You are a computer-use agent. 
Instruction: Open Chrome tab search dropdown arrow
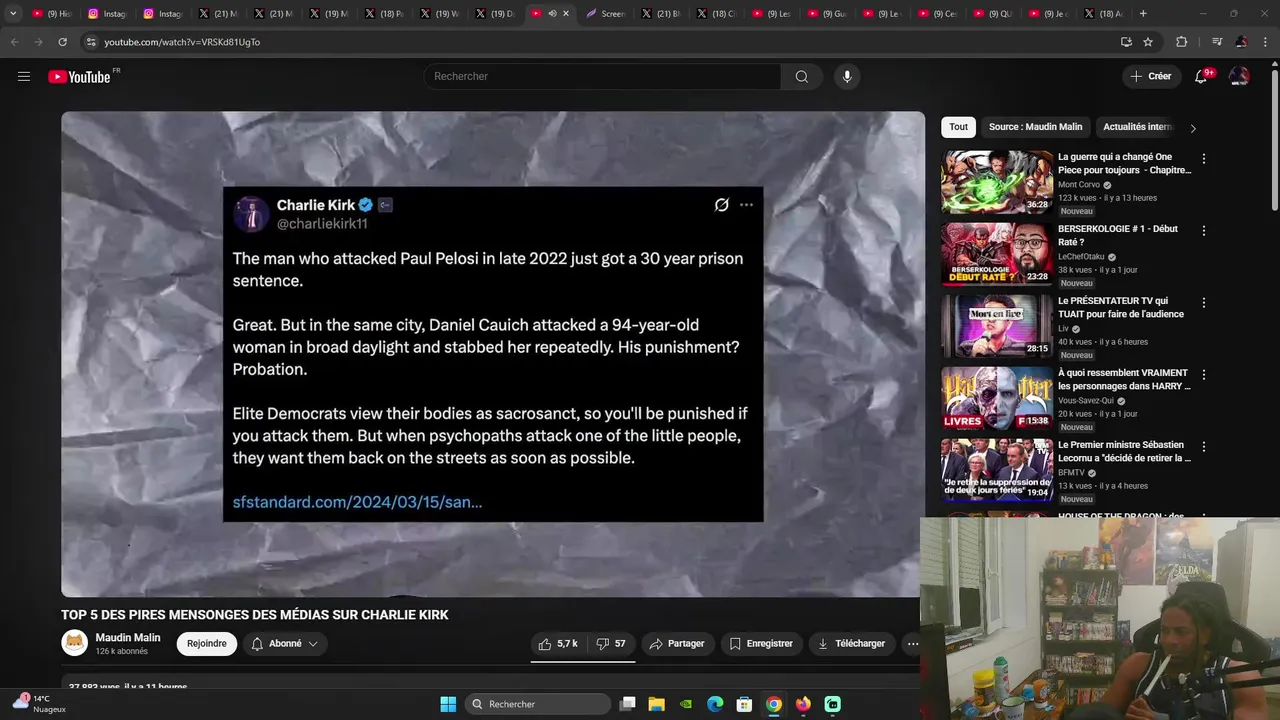click(x=13, y=13)
